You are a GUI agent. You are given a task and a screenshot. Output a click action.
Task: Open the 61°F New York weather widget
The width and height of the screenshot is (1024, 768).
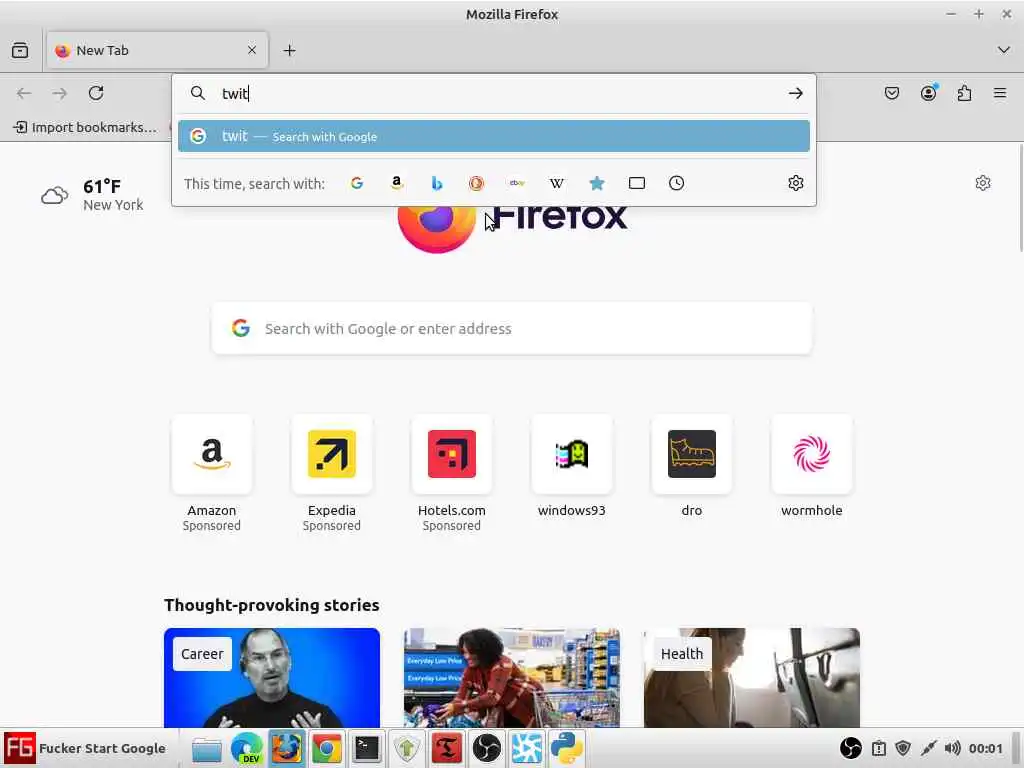[x=92, y=195]
